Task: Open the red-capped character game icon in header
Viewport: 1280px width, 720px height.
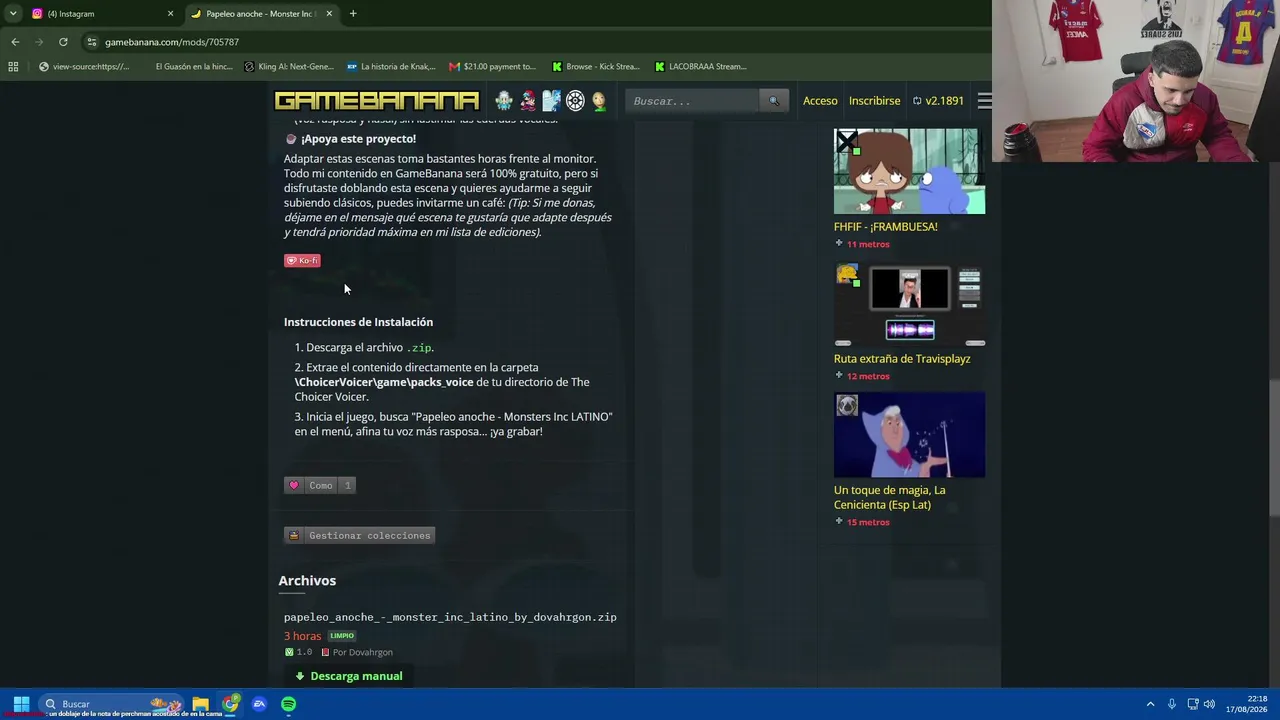Action: click(x=528, y=101)
